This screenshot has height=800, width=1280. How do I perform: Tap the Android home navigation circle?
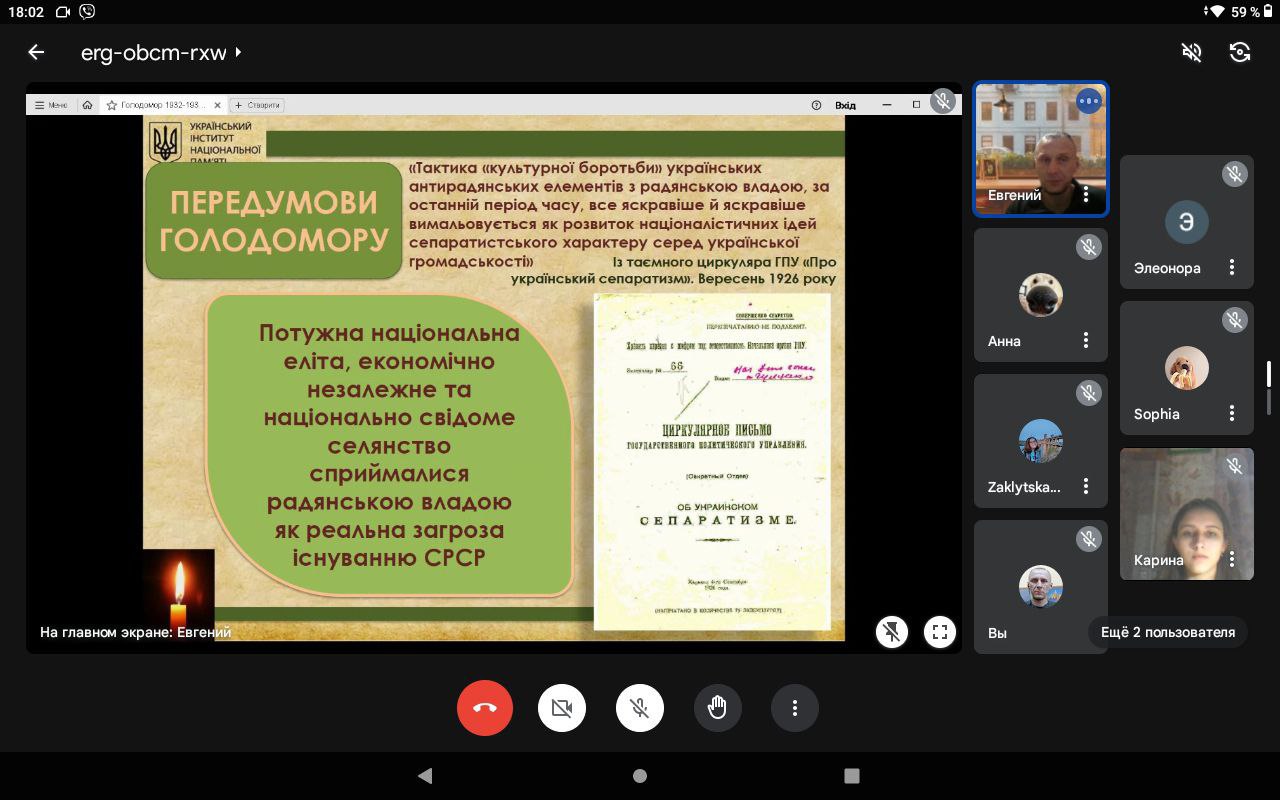[x=640, y=776]
